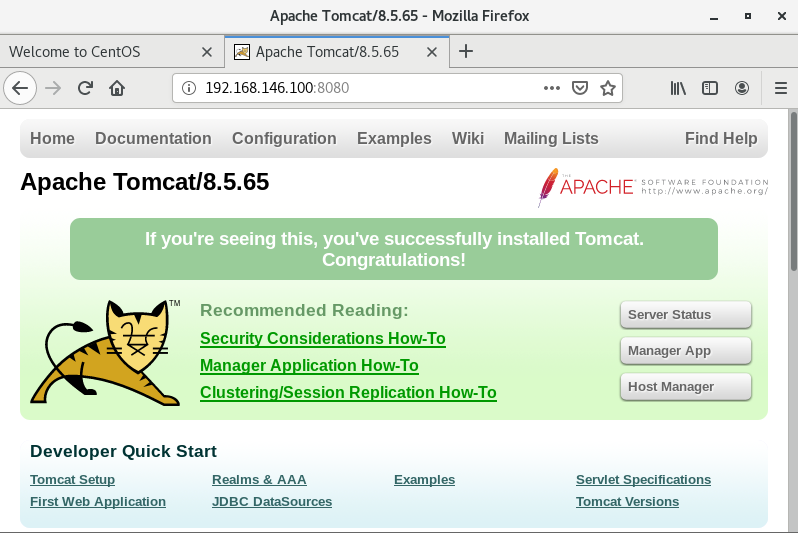The width and height of the screenshot is (798, 533).
Task: Reload the current Tomcat page
Action: (x=85, y=88)
